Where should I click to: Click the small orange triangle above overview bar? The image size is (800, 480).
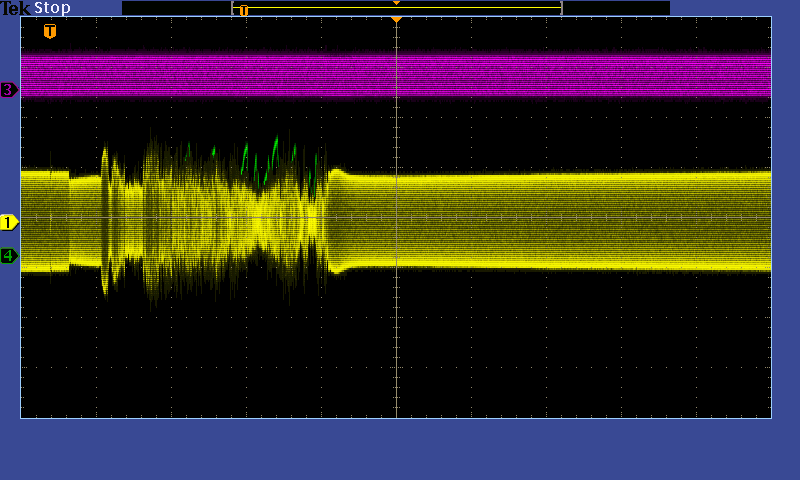[397, 3]
